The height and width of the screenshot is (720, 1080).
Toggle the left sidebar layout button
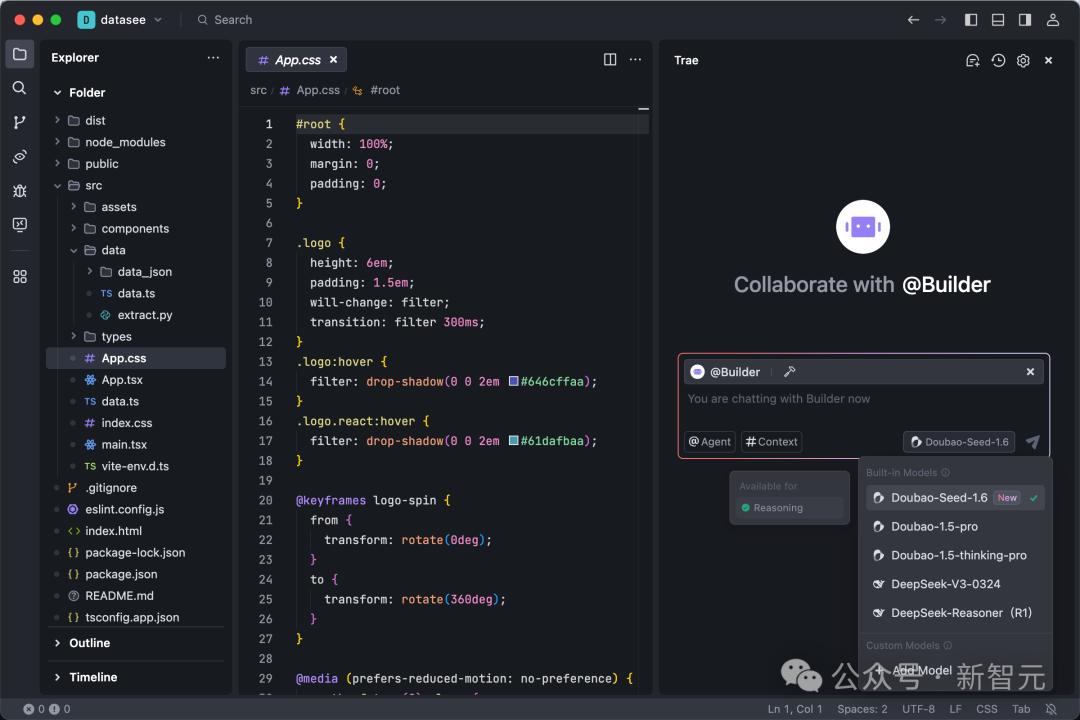click(971, 20)
